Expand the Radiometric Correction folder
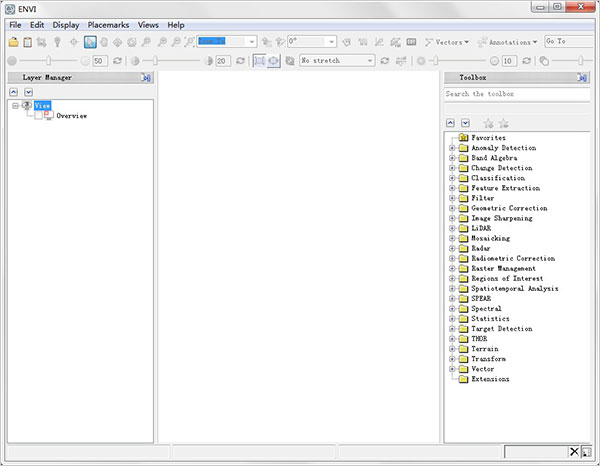Screen dimensions: 600x466 click(x=452, y=259)
